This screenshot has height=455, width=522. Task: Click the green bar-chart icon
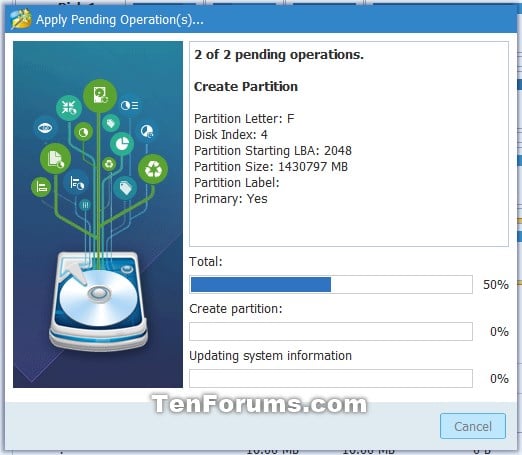tap(41, 187)
